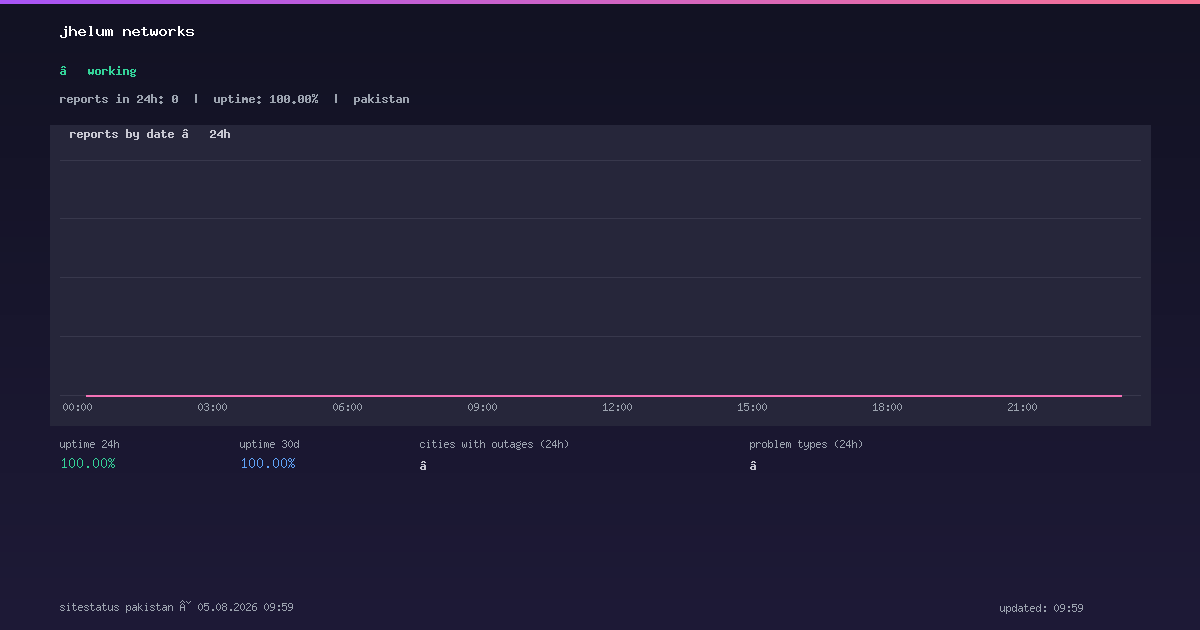
Task: Click the cities with outages heading
Action: click(x=494, y=444)
